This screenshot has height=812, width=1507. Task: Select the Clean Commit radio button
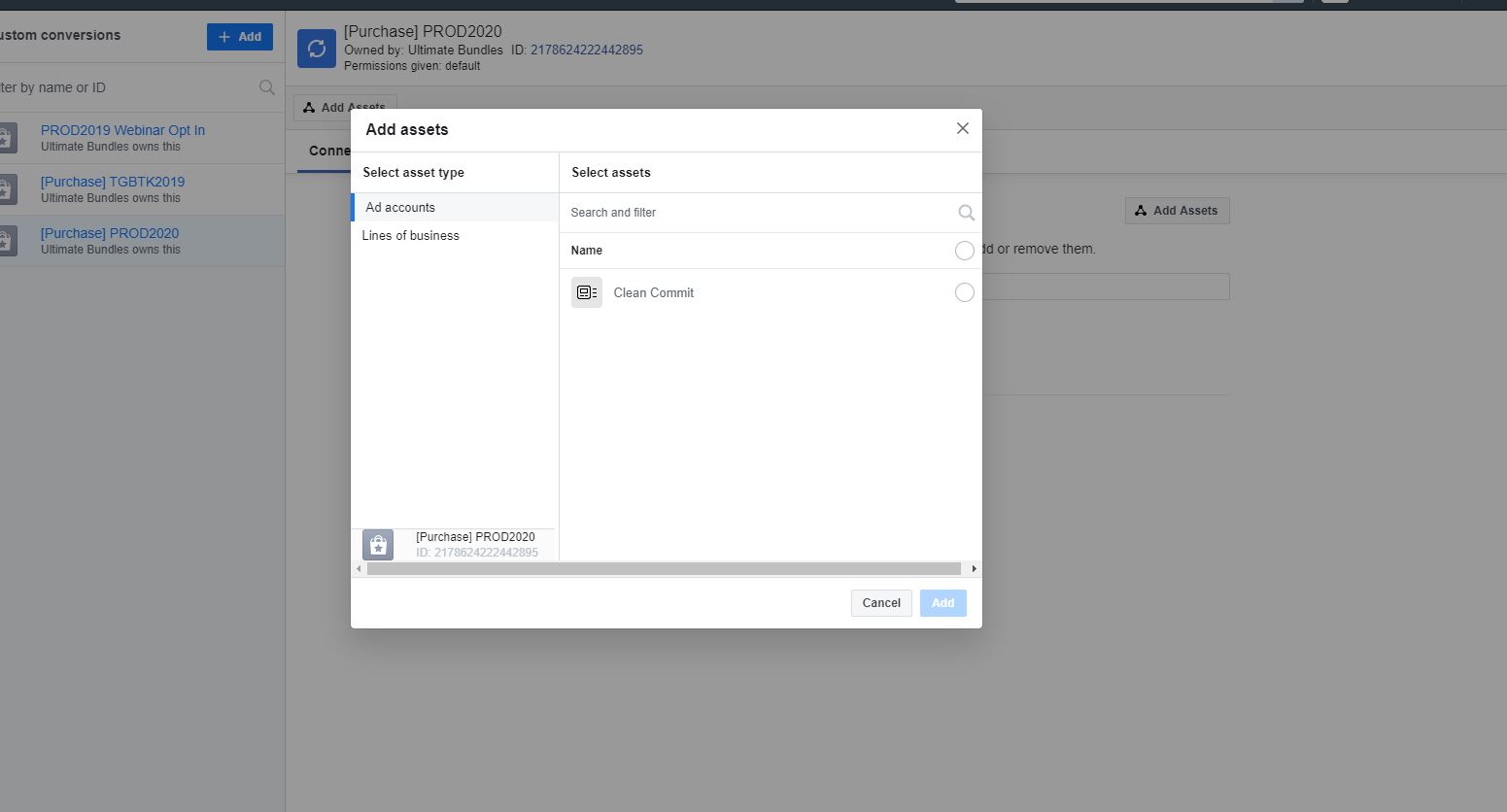coord(964,292)
